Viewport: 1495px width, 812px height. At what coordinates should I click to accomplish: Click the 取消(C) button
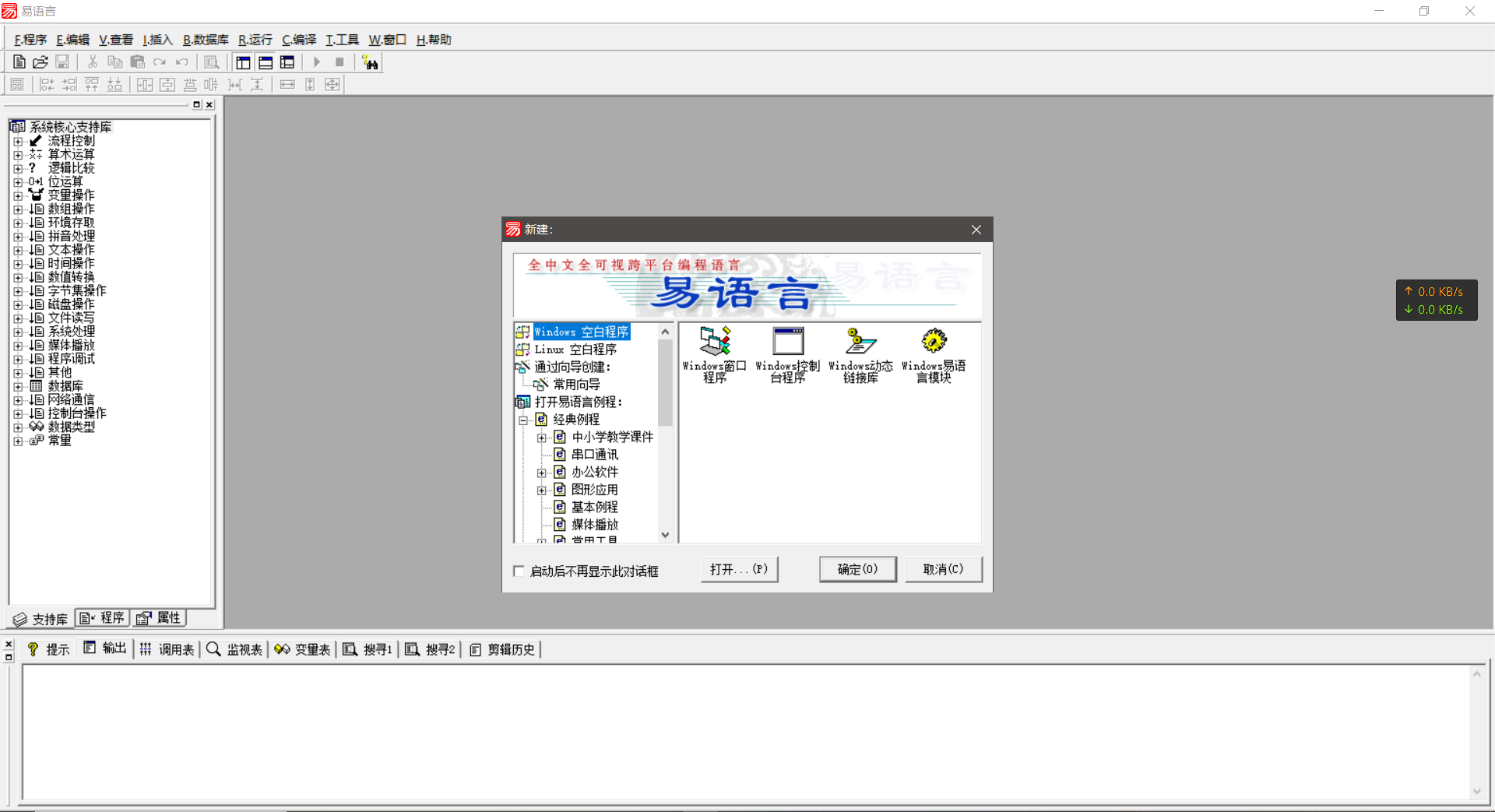click(943, 569)
